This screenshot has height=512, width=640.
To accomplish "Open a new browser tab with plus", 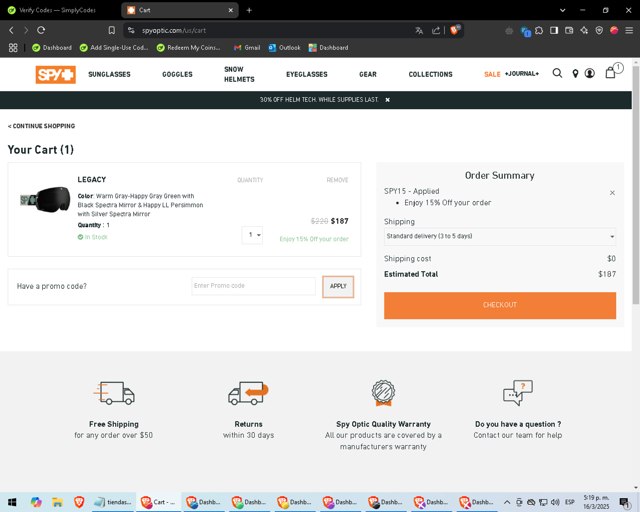I will coord(249,10).
